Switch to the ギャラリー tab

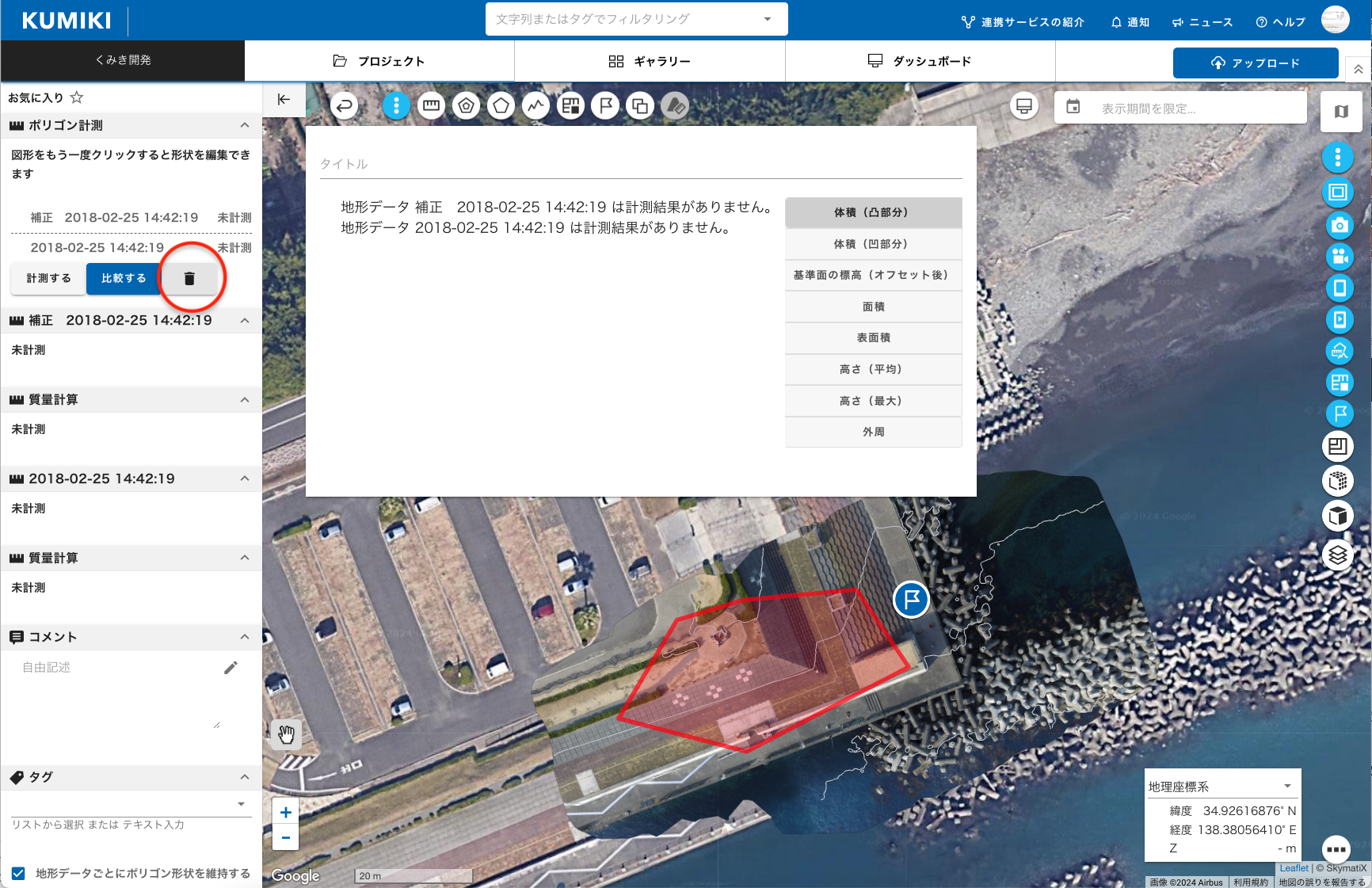(x=650, y=61)
